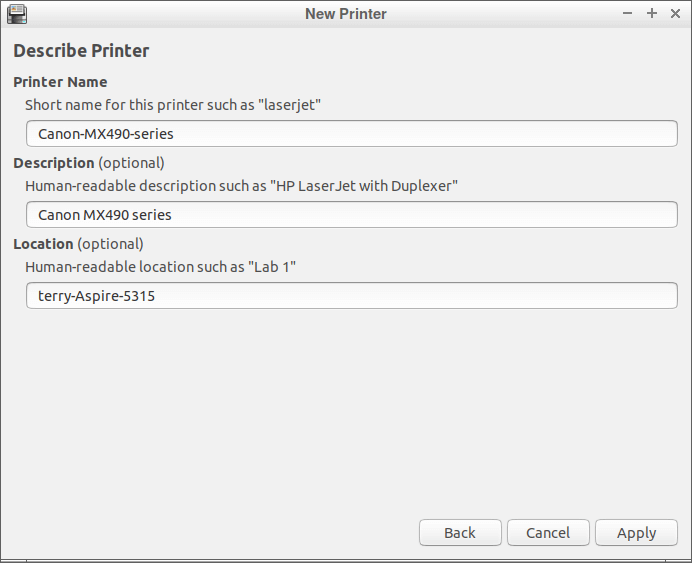Image resolution: width=692 pixels, height=563 pixels.
Task: Close the New Printer dialog
Action: click(675, 14)
